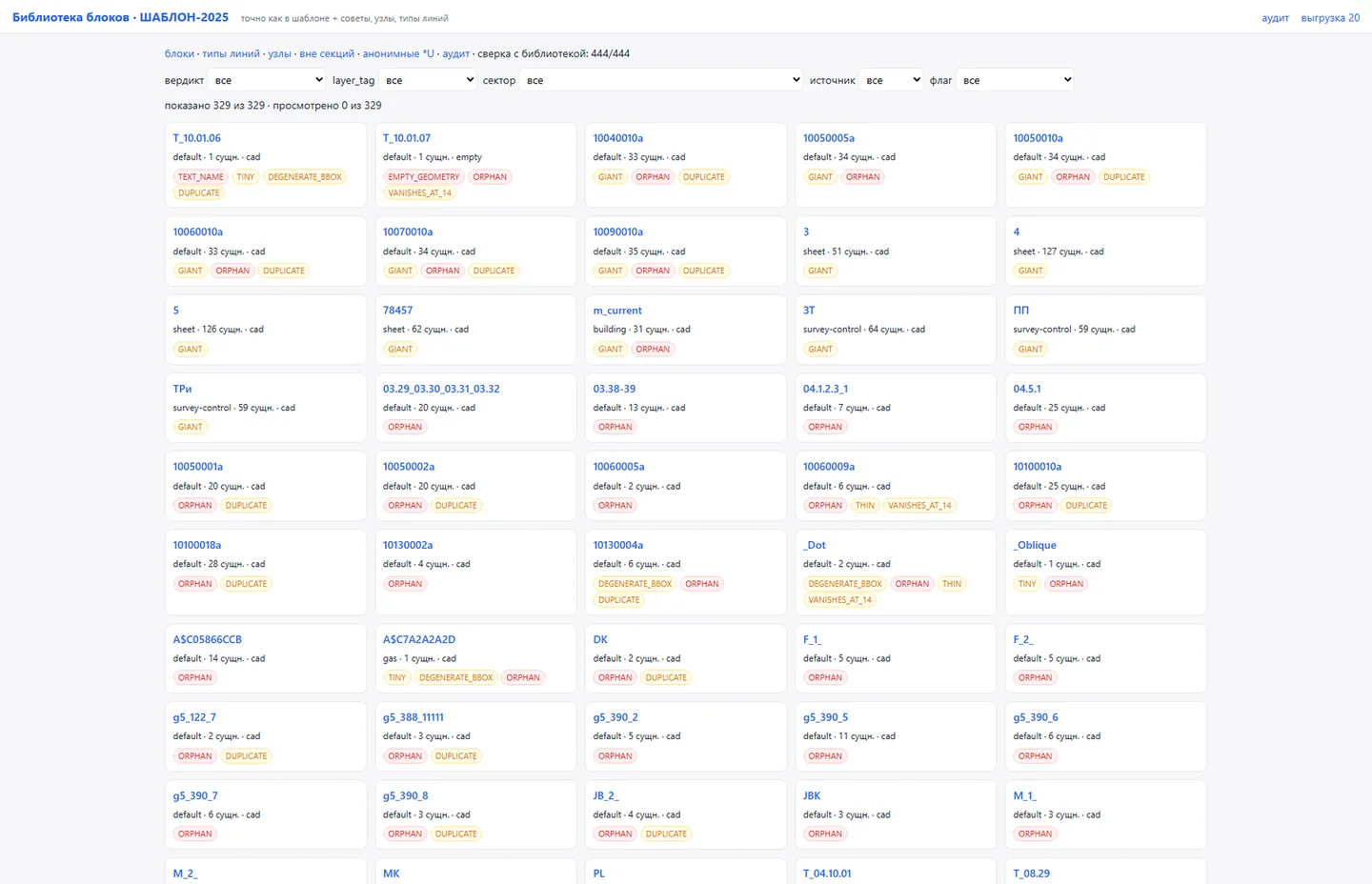
Task: Open the аудит link in the breadcrumb row
Action: click(455, 53)
